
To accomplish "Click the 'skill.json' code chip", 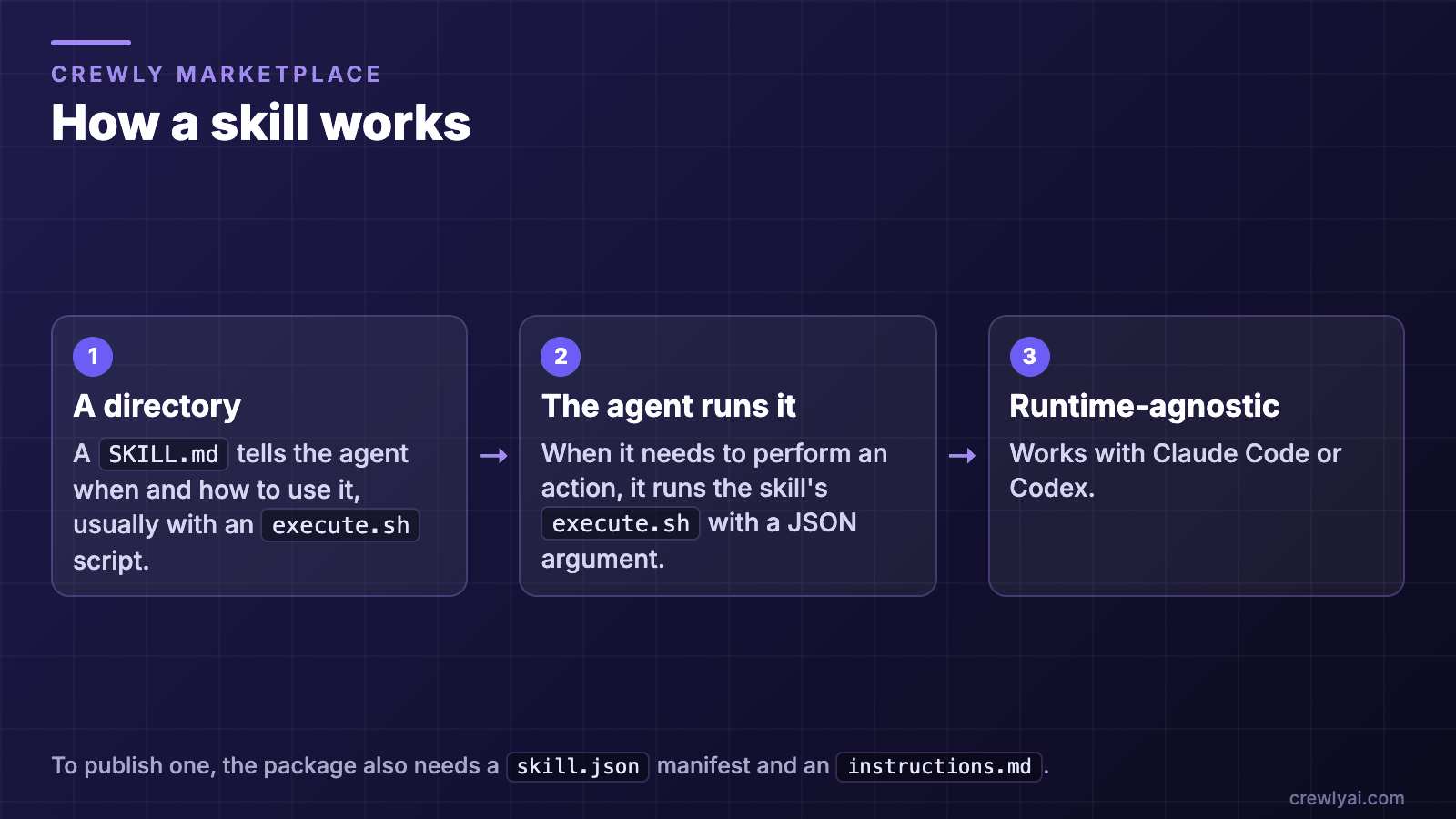I will (578, 766).
